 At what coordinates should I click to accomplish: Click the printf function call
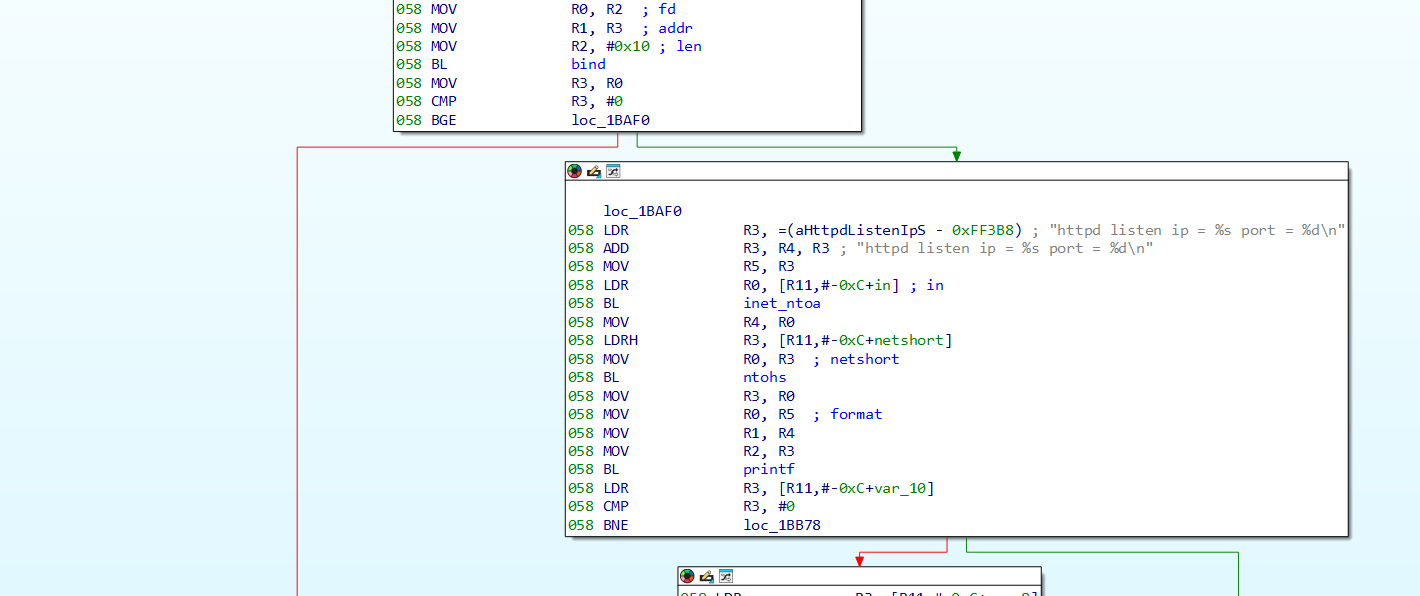click(x=768, y=469)
